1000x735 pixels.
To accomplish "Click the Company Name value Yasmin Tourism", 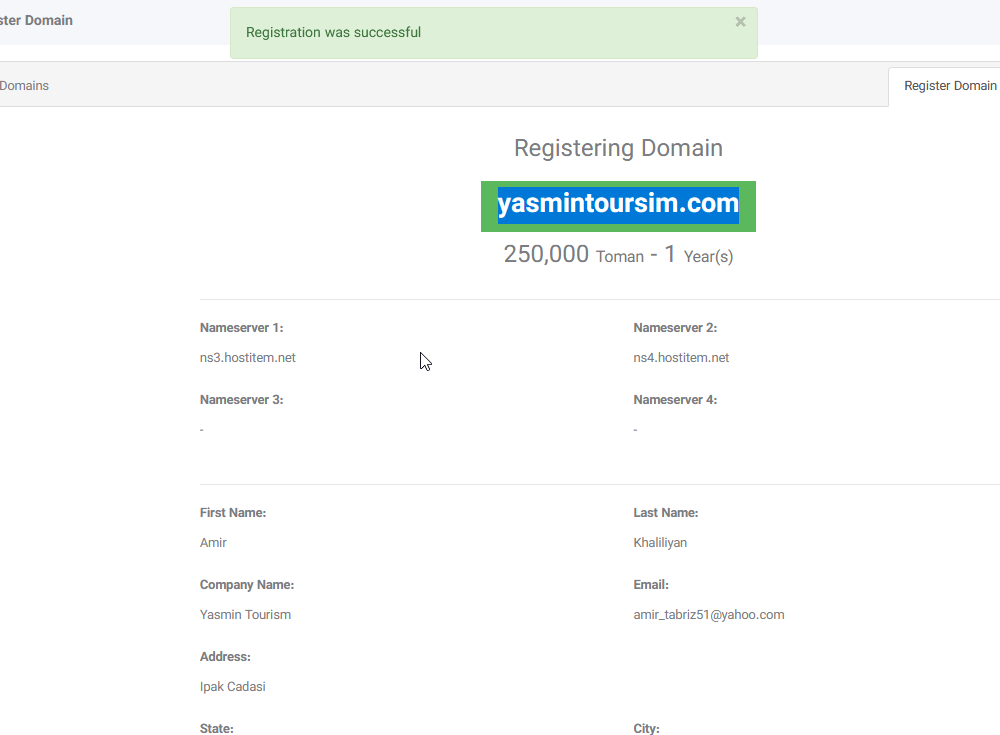I will pos(245,615).
